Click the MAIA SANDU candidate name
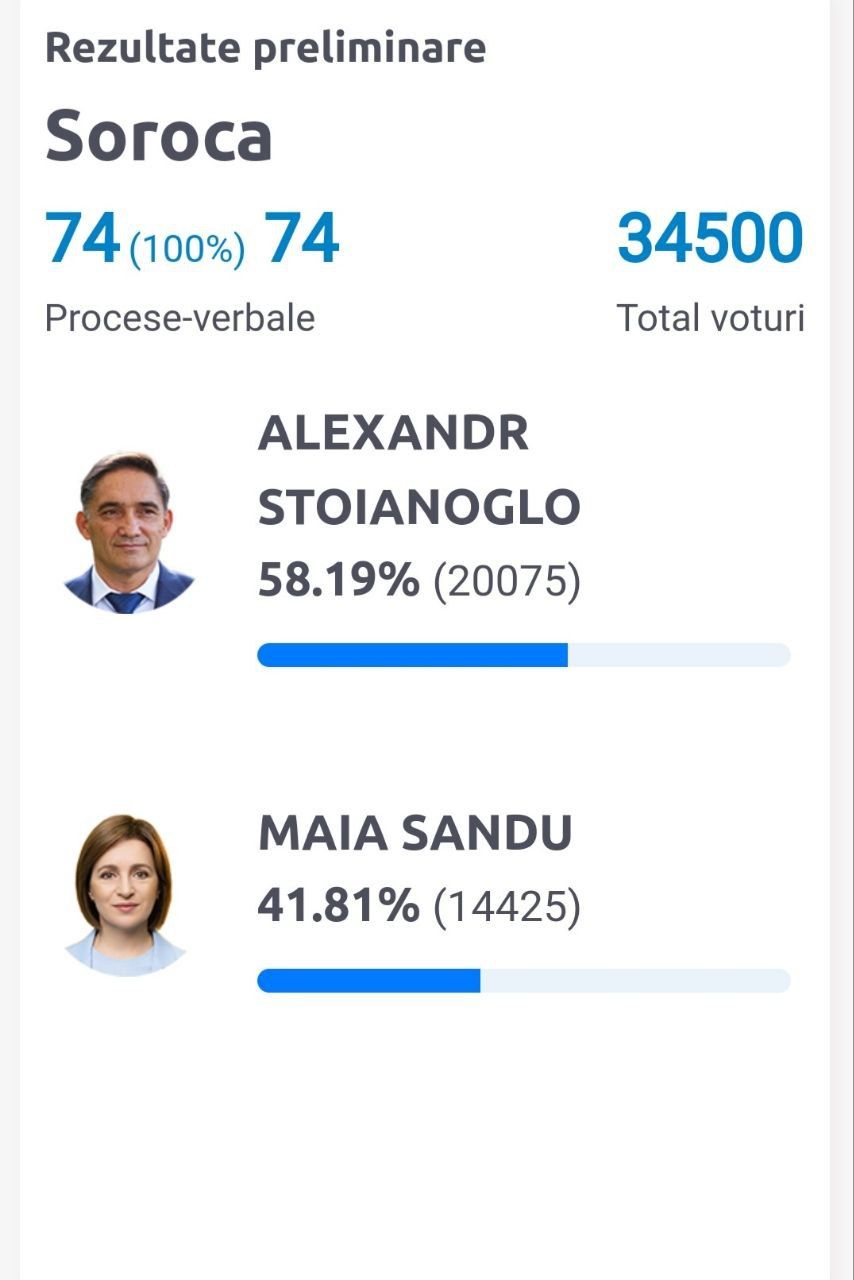The image size is (854, 1280). 415,834
